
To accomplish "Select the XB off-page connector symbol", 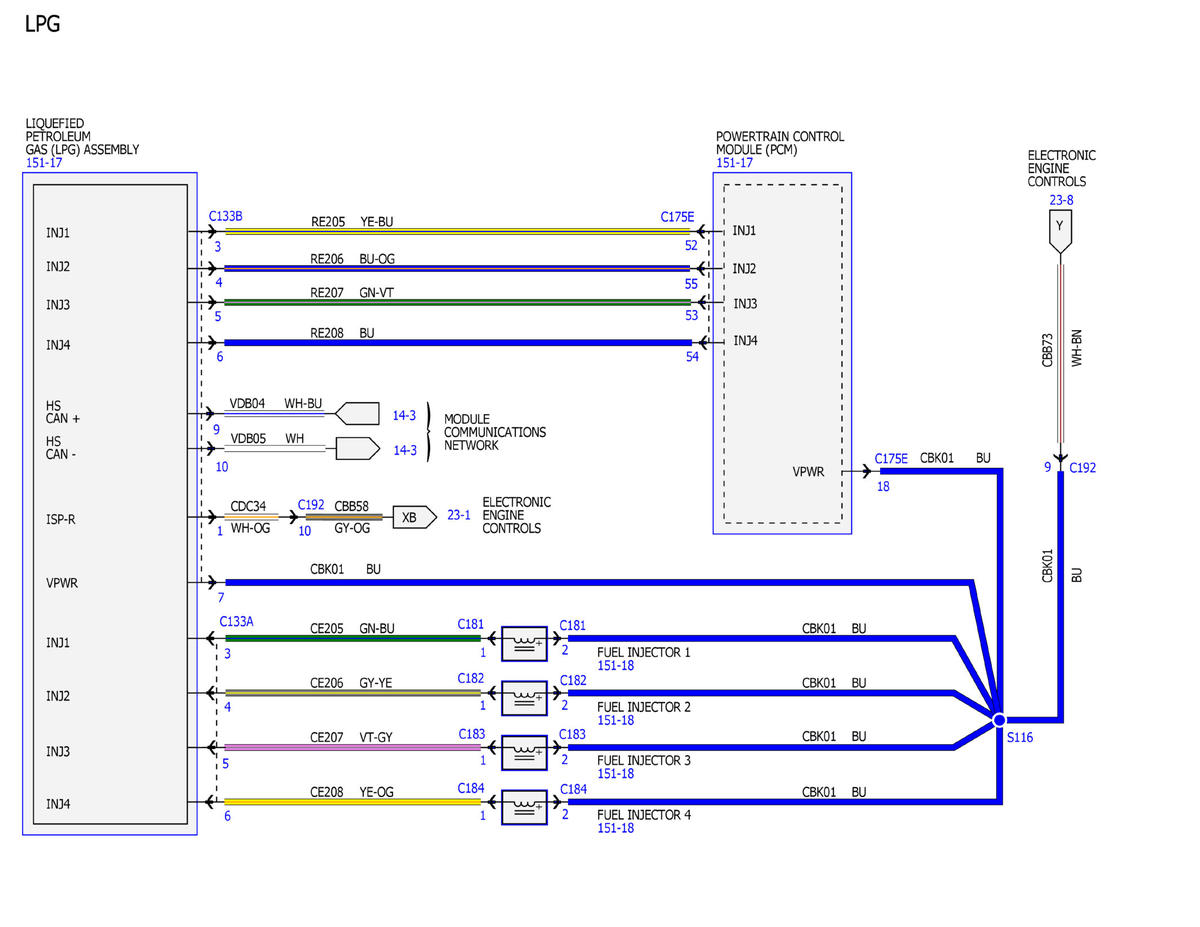I will [x=414, y=517].
